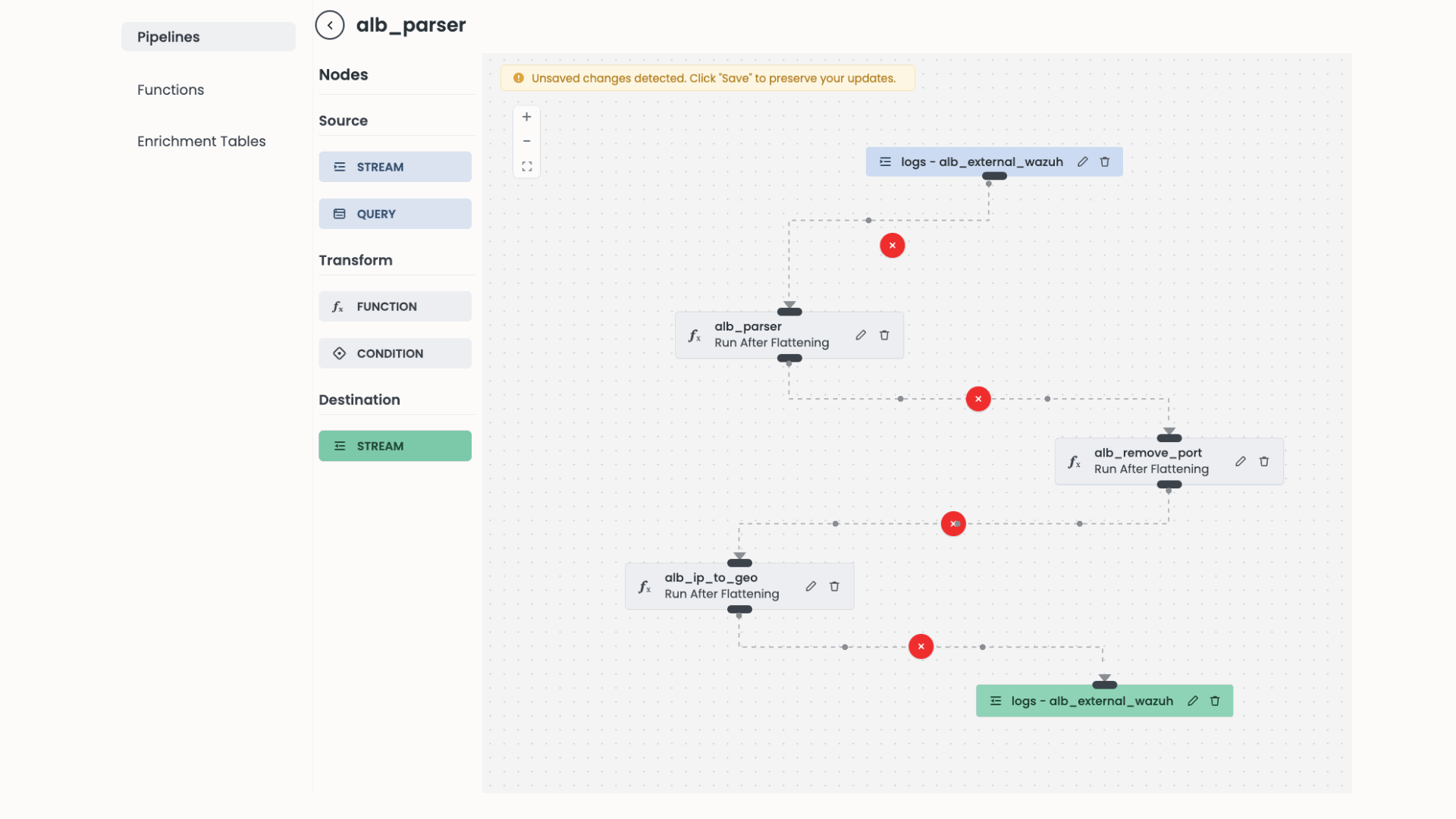Click the input handle above destination stream node
This screenshot has width=1456, height=819.
coord(1105,685)
